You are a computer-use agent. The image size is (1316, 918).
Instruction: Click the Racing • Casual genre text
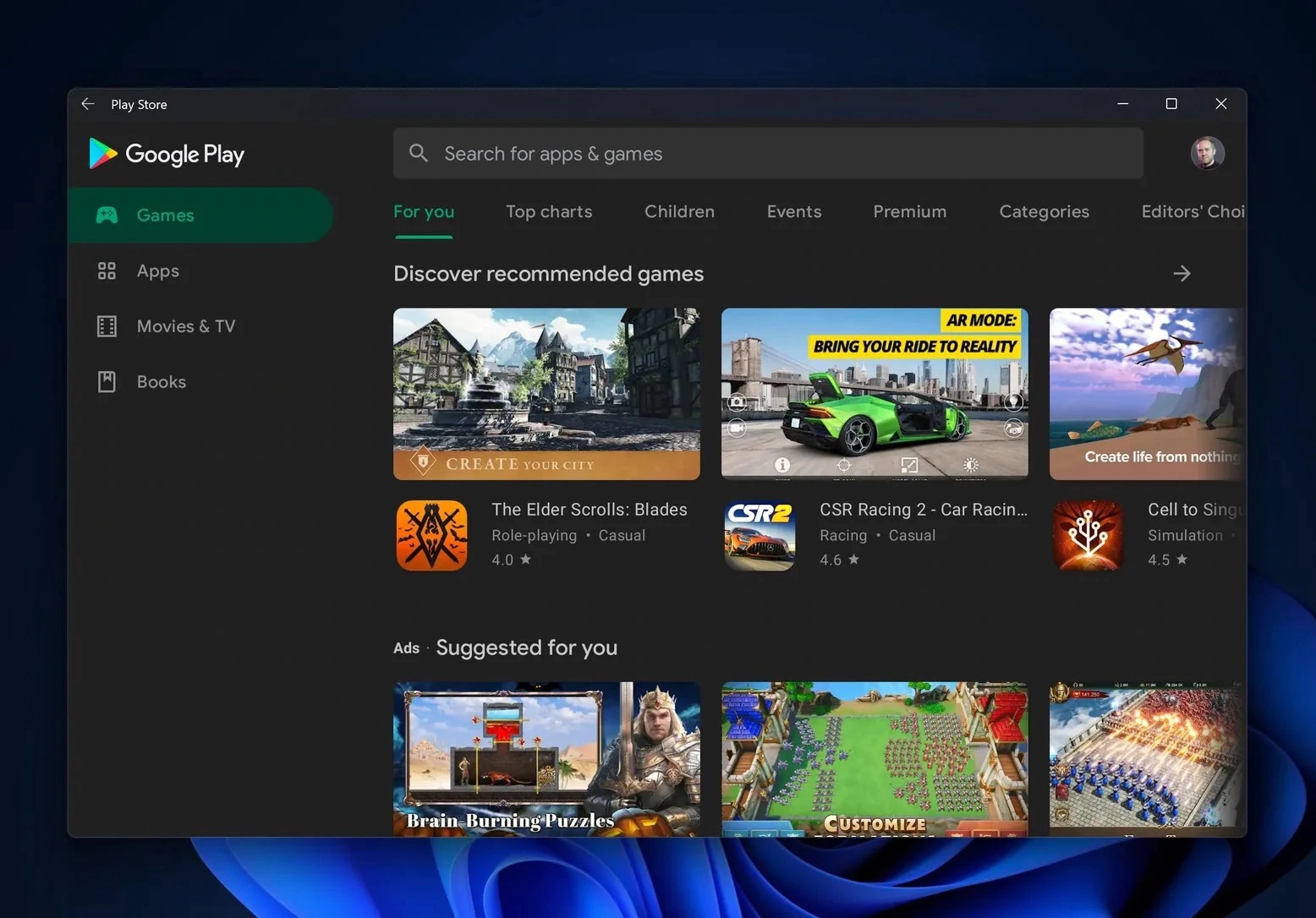(x=877, y=535)
